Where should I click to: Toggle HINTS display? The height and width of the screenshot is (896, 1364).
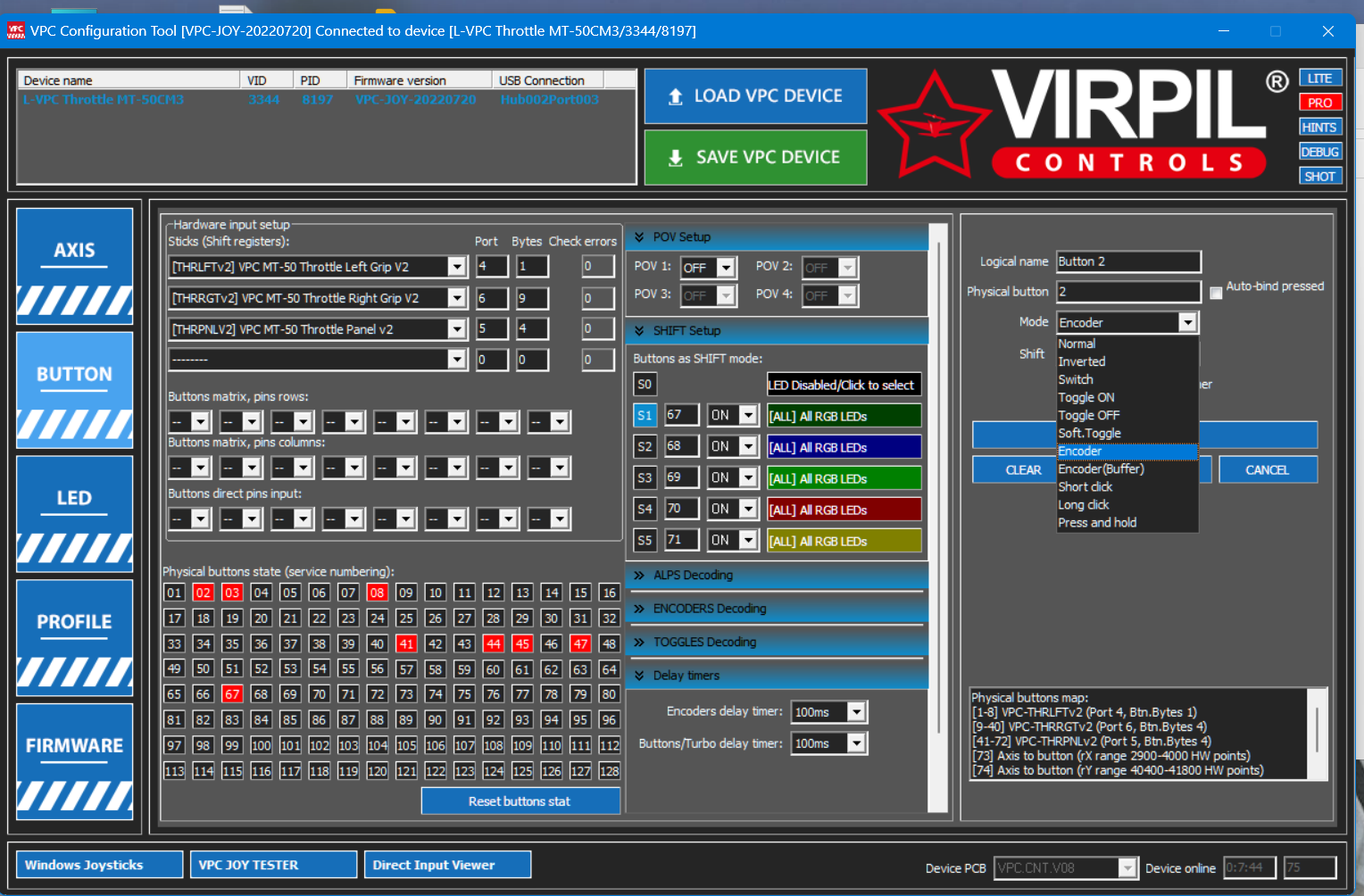pyautogui.click(x=1320, y=128)
